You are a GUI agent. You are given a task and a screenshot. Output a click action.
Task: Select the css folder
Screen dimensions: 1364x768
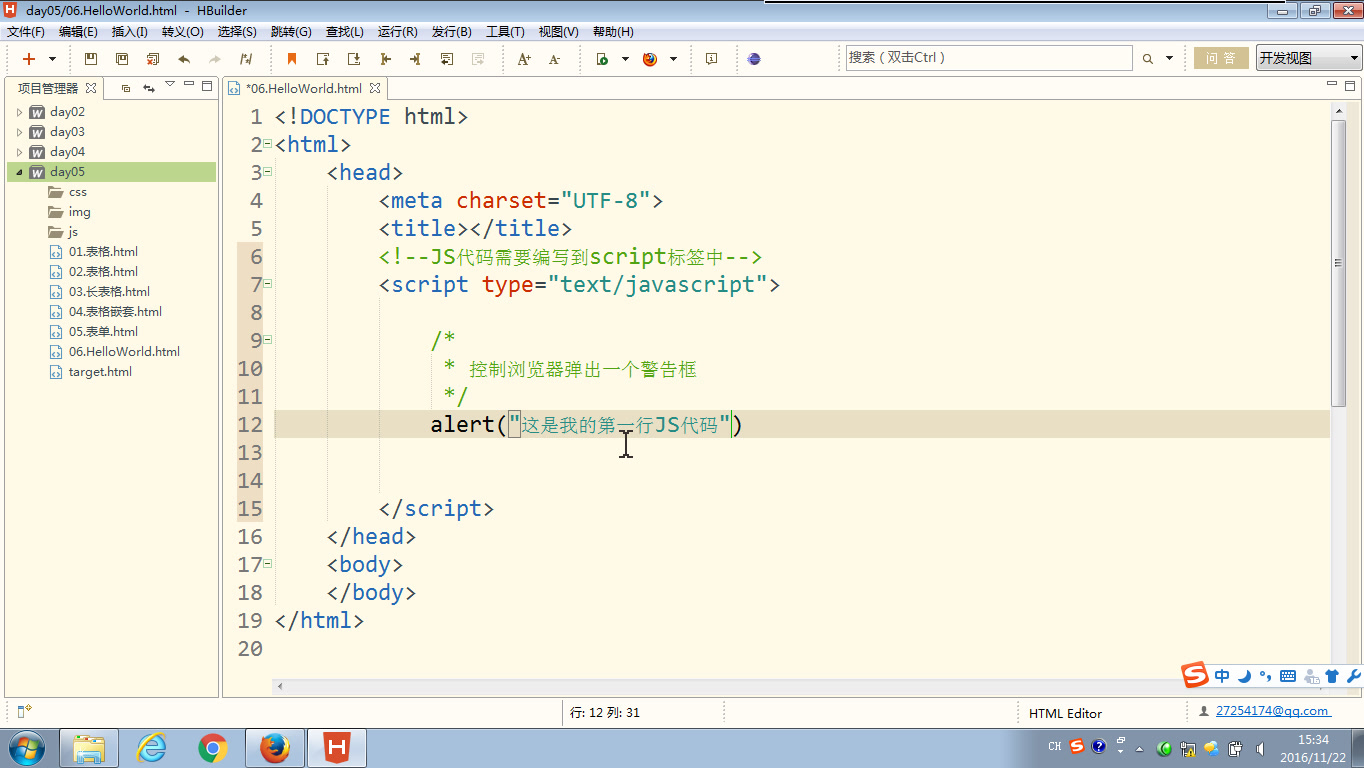(x=77, y=192)
